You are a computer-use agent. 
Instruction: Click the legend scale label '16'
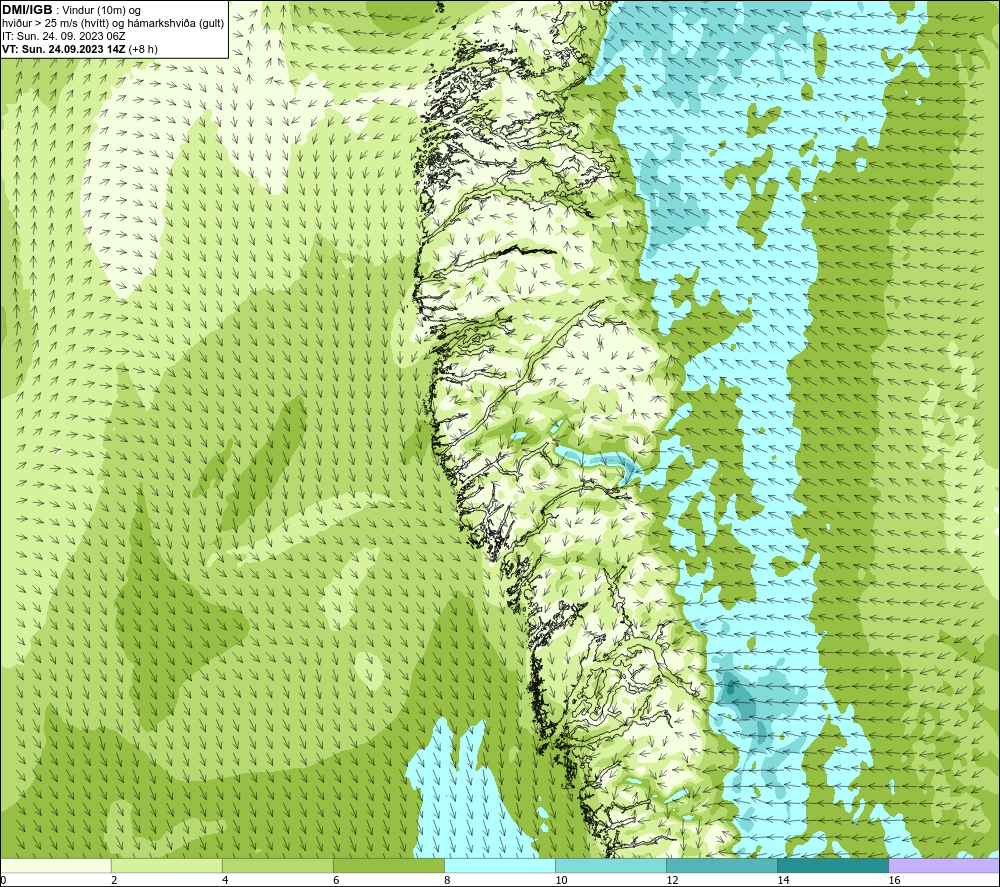(x=894, y=880)
